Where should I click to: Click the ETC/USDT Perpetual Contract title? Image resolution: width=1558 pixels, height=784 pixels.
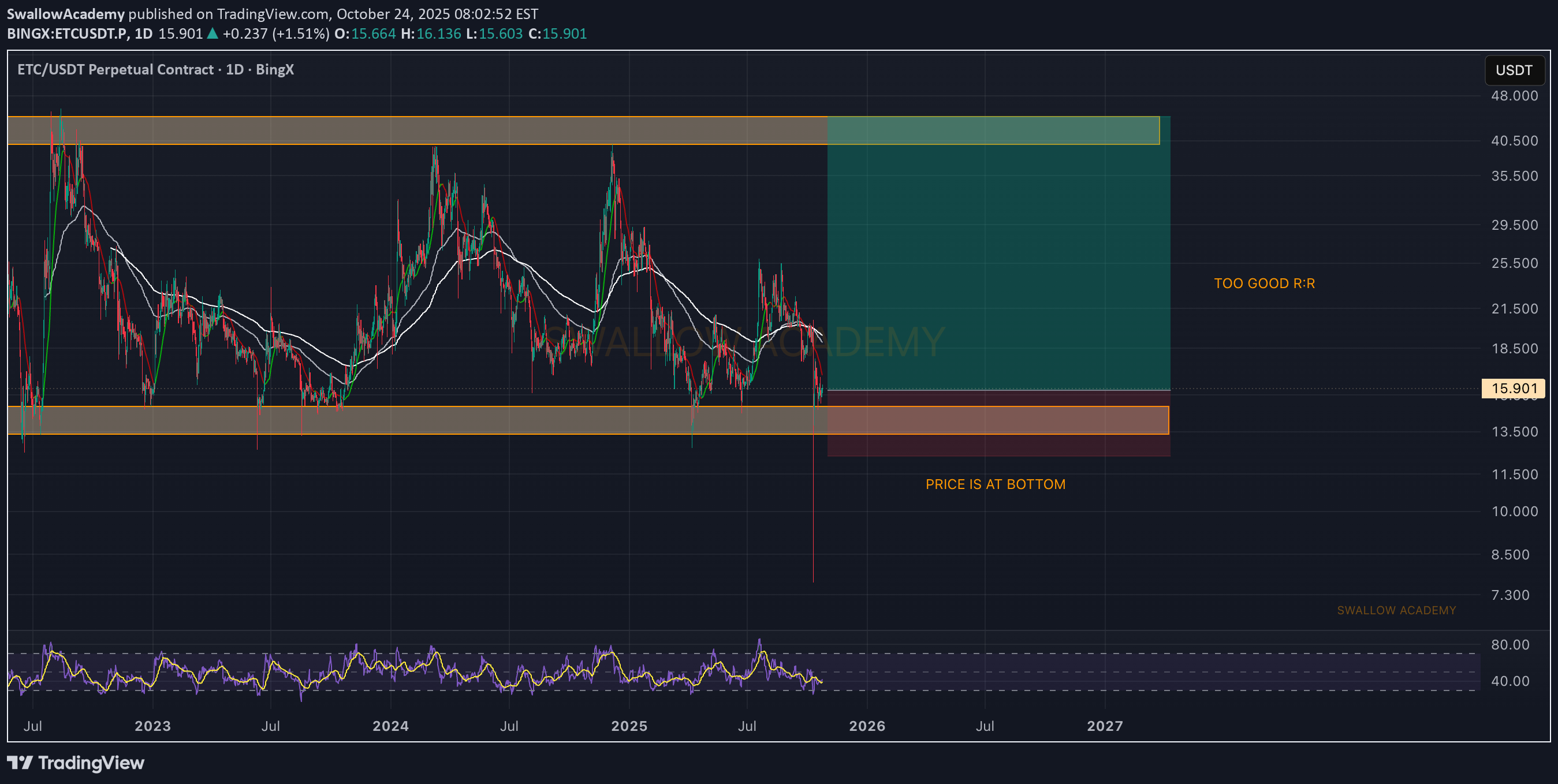click(x=115, y=69)
